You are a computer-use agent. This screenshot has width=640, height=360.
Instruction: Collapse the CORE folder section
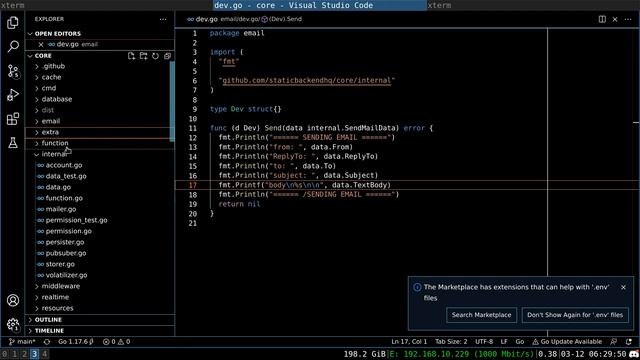(43, 56)
